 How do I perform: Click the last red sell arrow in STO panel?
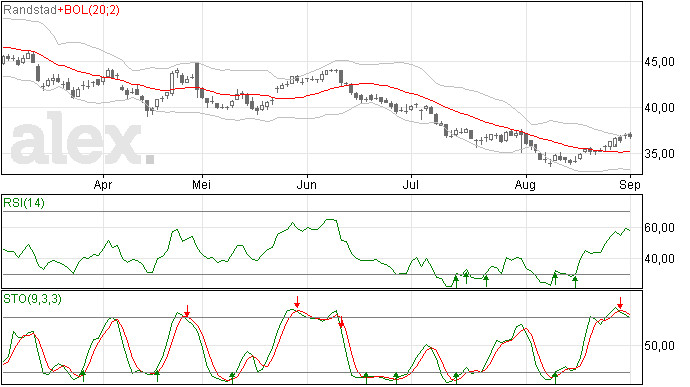(x=620, y=303)
